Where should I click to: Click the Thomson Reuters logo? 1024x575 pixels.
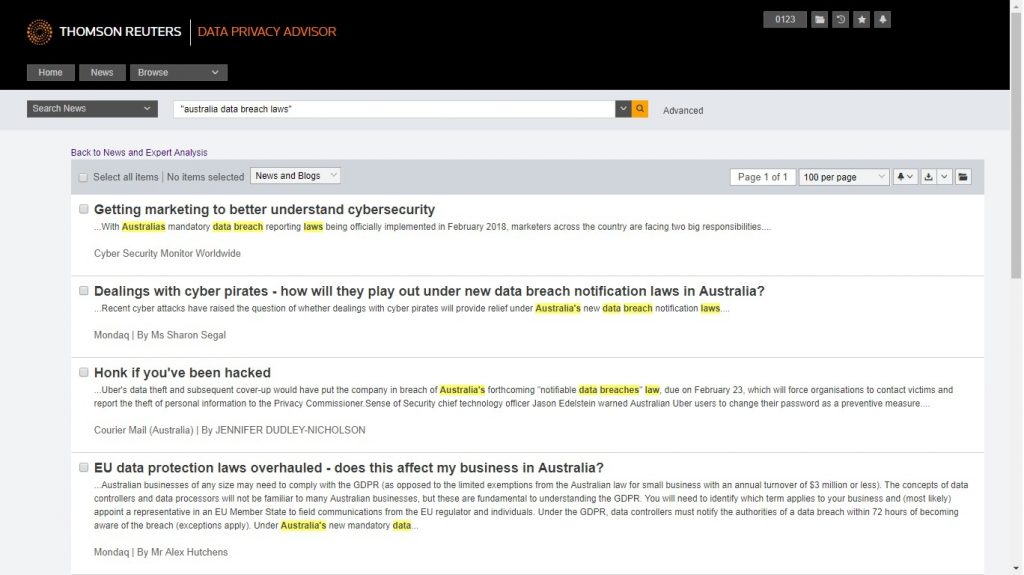coord(104,31)
